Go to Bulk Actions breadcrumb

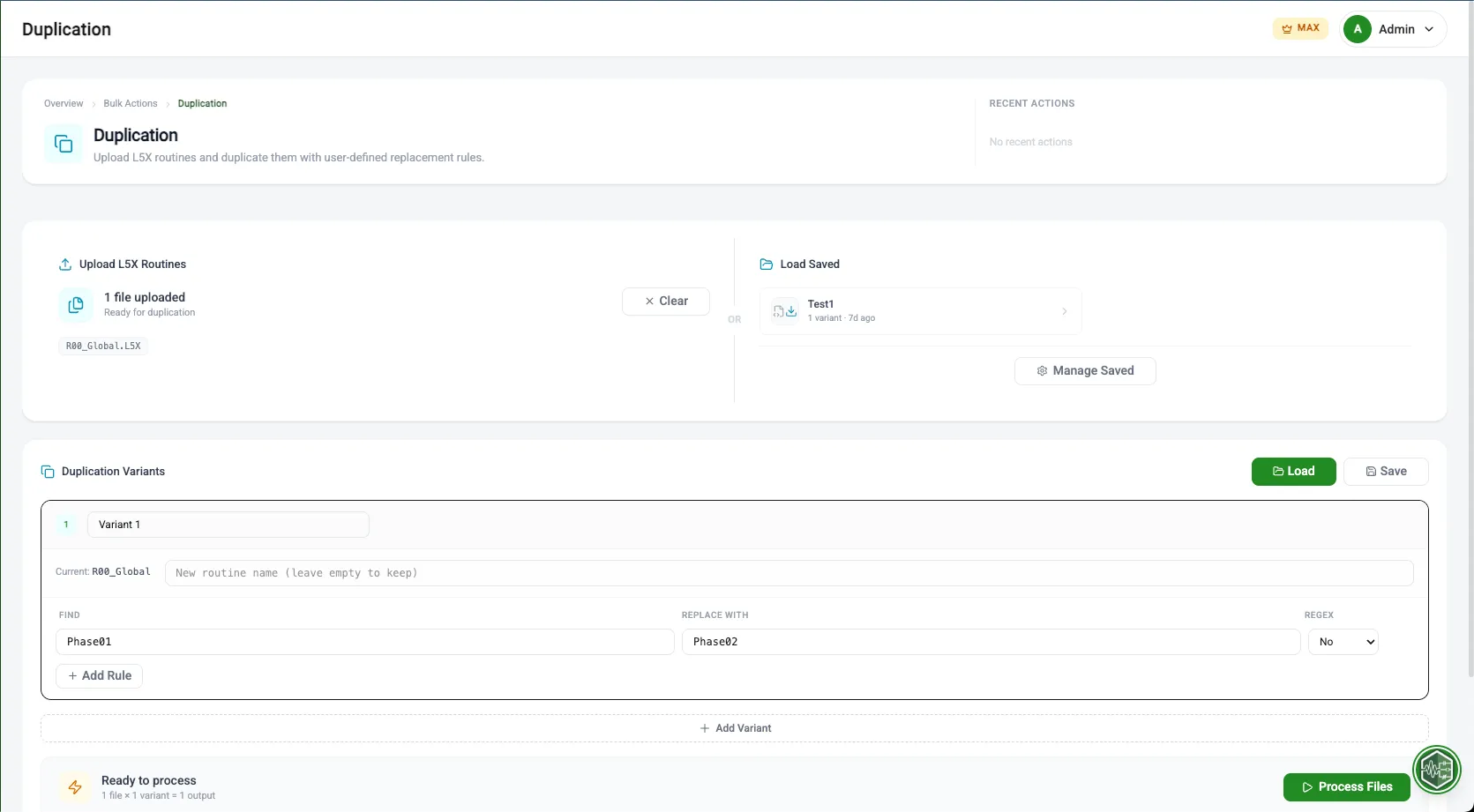[x=131, y=103]
